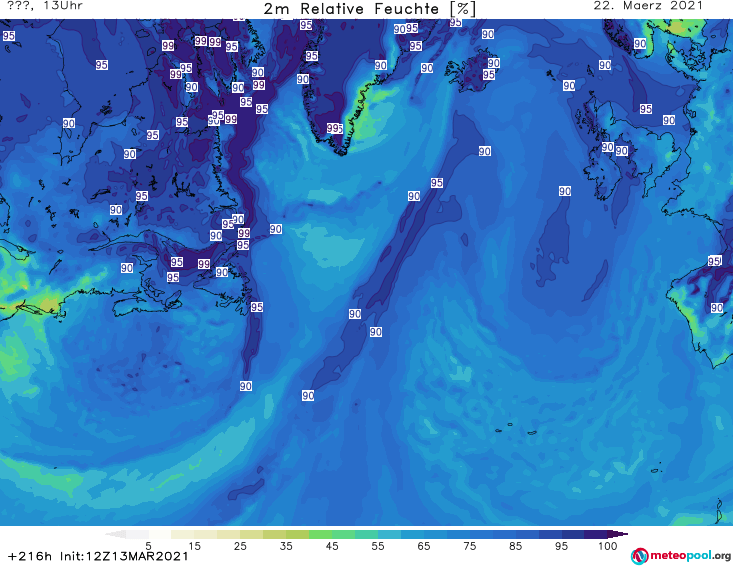Click the date '22. Maerz 2021'

(648, 6)
